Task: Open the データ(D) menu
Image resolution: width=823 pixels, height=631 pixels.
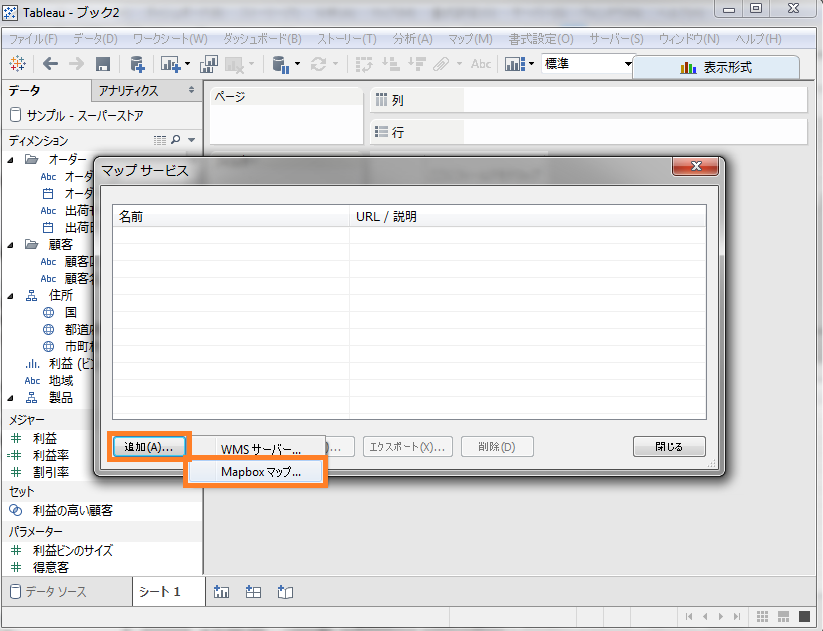Action: coord(95,39)
